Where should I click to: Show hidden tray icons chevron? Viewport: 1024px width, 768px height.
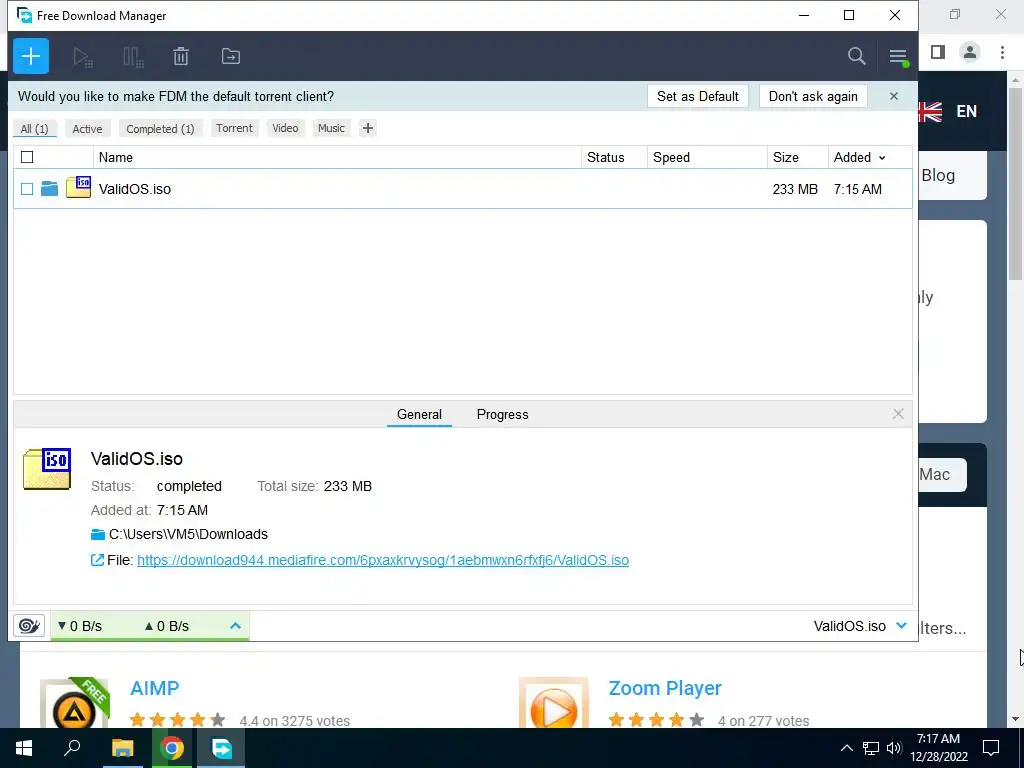846,748
